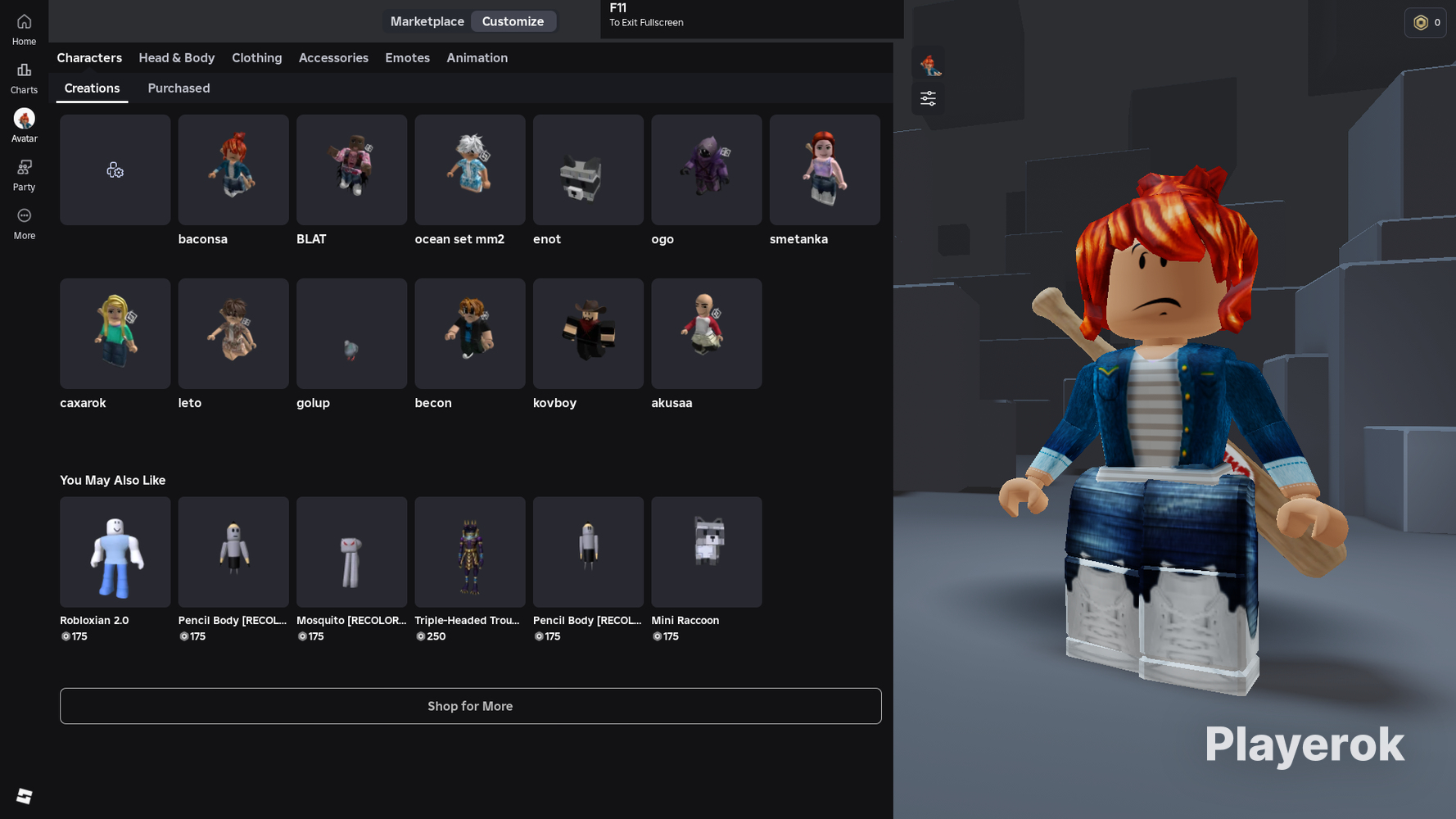Open the Triple-Headed bundle thumbnail

tap(470, 552)
